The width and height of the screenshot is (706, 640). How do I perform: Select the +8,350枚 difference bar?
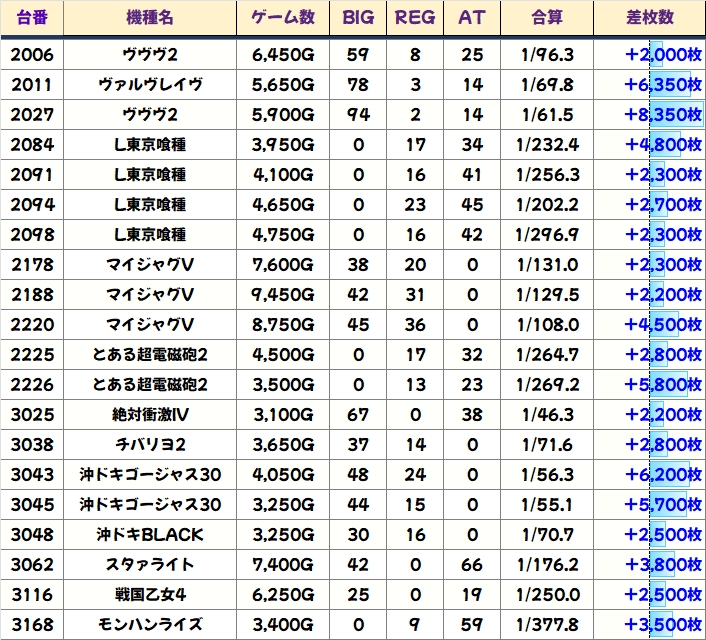[x=663, y=114]
